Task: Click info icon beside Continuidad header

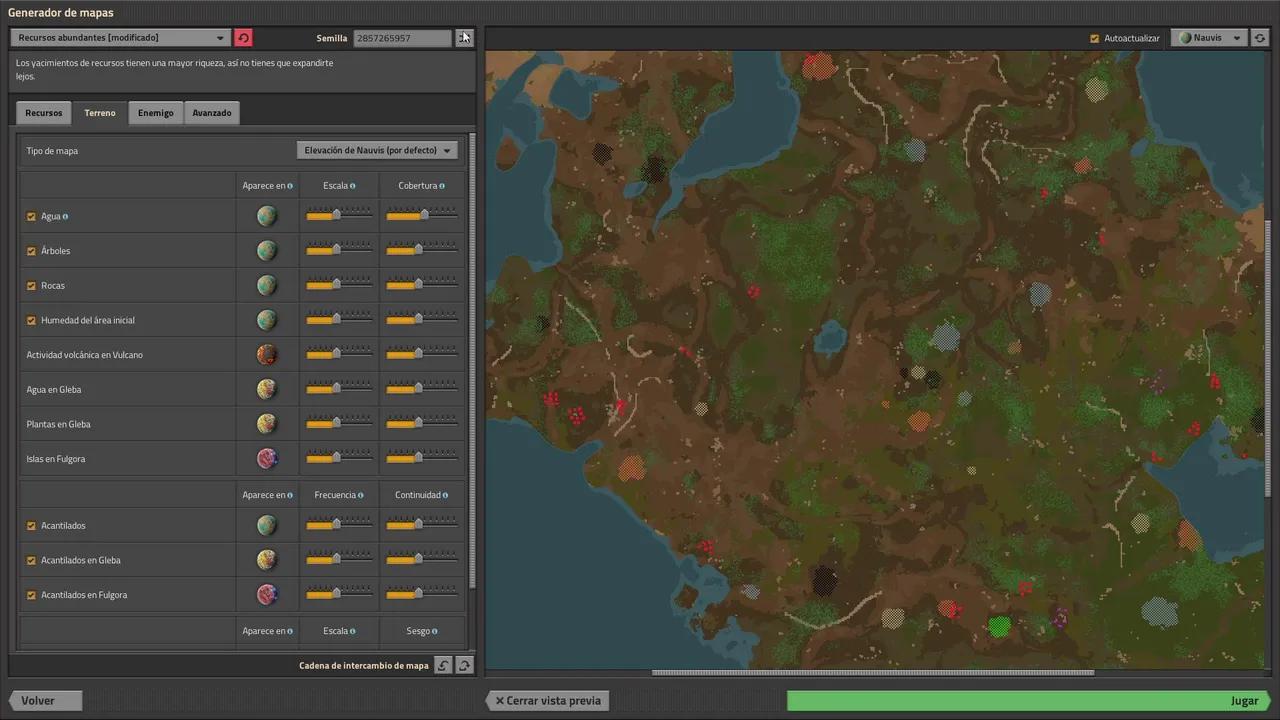Action: click(445, 495)
